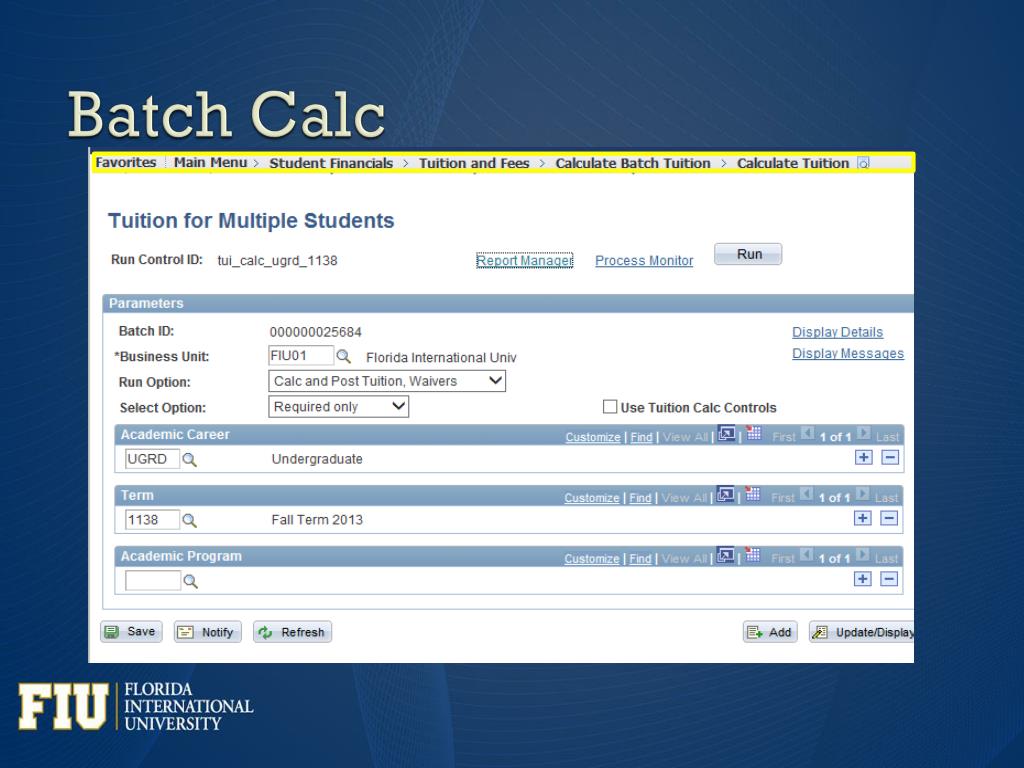Go to previous row arrow in Academic Program
The image size is (1024, 768).
(x=807, y=554)
